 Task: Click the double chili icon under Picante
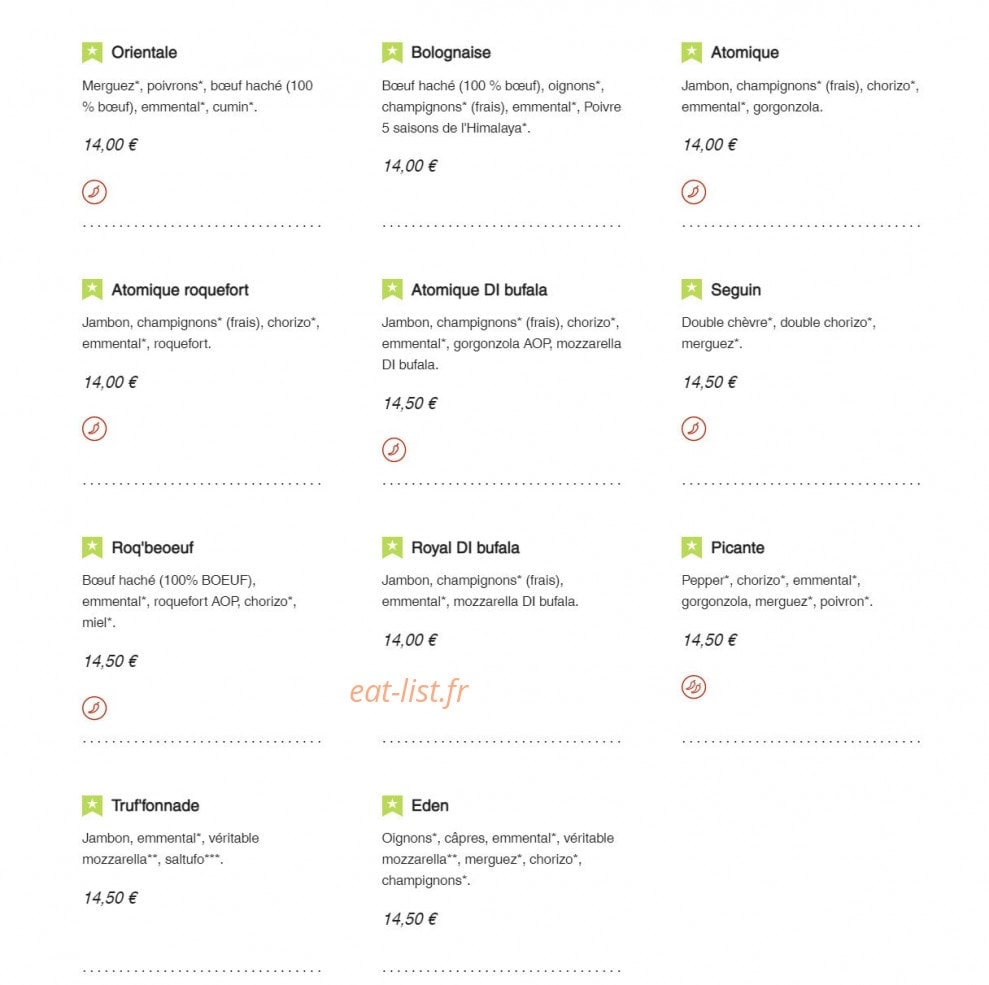click(693, 687)
